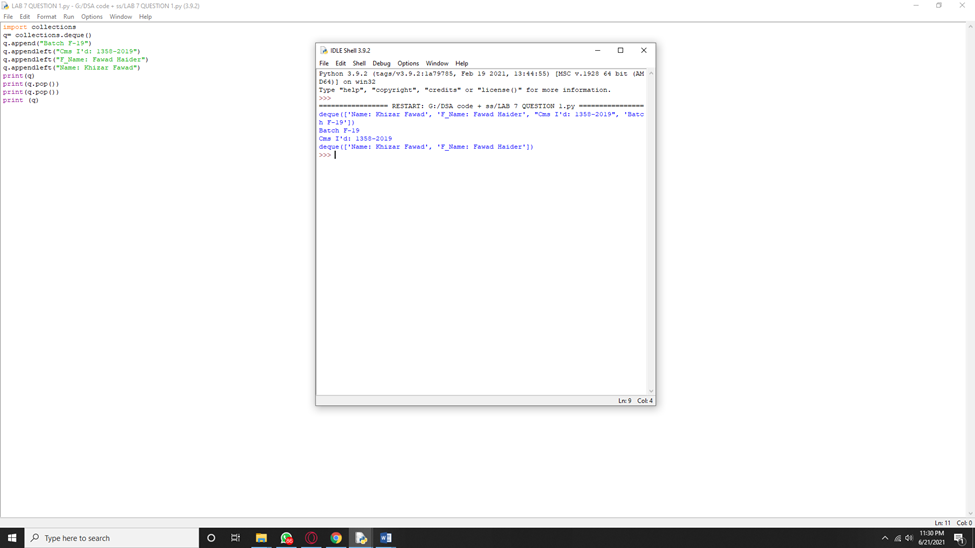Open volume control tray icon
This screenshot has height=548, width=975.
coord(909,538)
